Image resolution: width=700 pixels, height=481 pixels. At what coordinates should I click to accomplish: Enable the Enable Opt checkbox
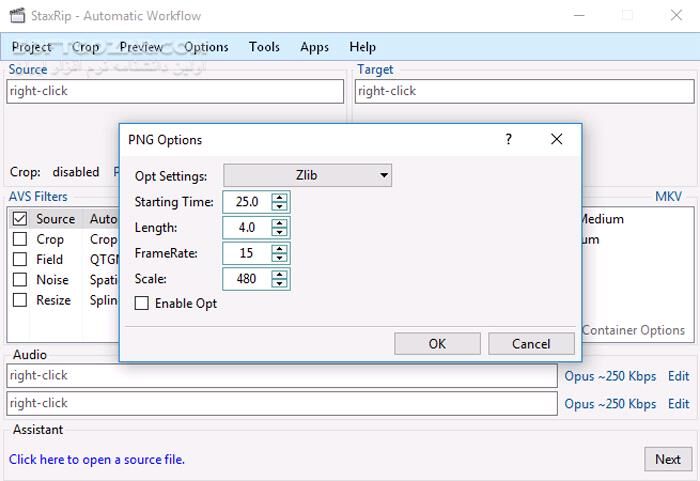(x=142, y=303)
